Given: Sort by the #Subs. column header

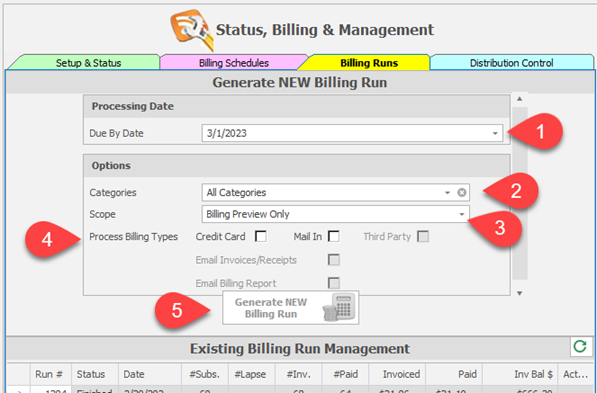Looking at the screenshot, I should click(x=204, y=374).
